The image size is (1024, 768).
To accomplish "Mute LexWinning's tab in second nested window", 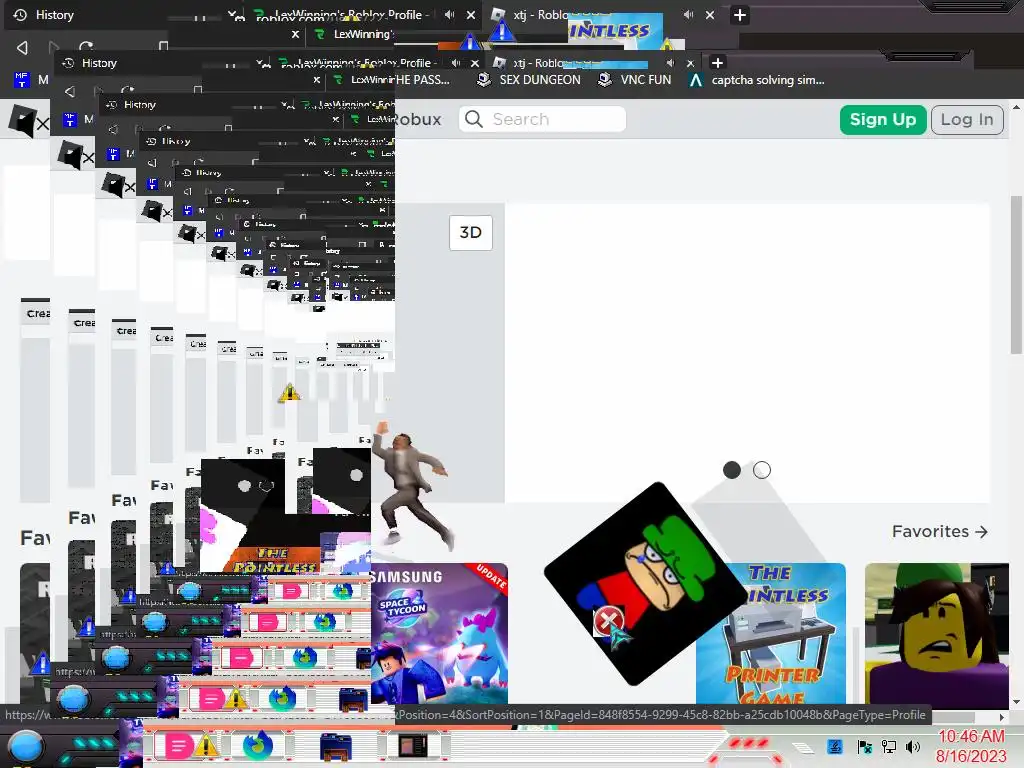I will (455, 63).
